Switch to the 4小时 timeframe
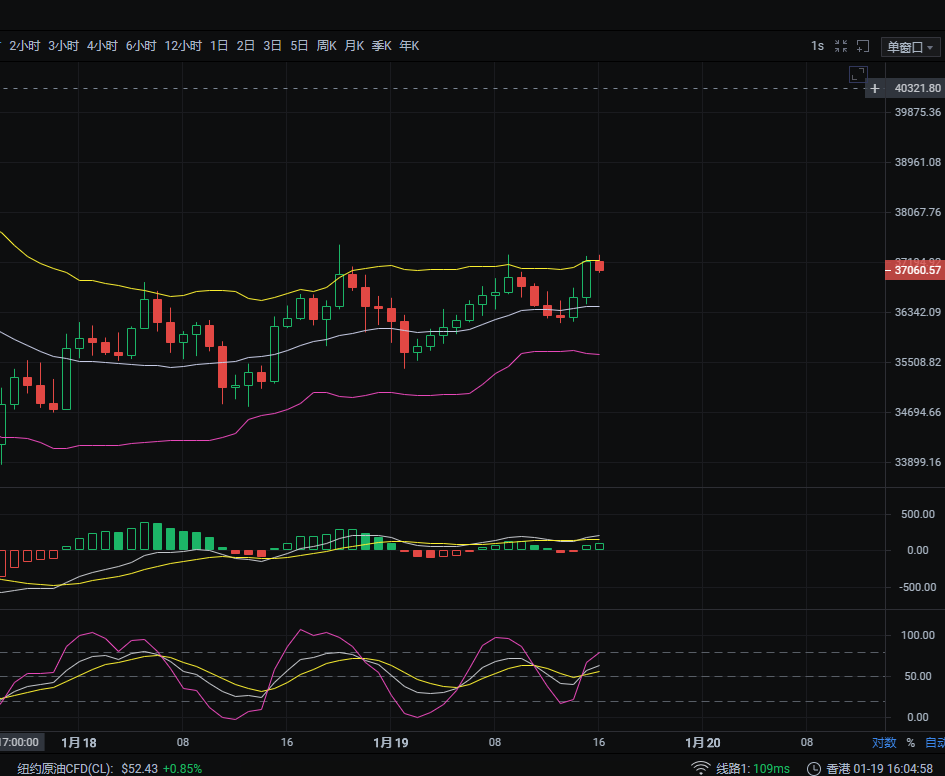945x776 pixels. 102,46
